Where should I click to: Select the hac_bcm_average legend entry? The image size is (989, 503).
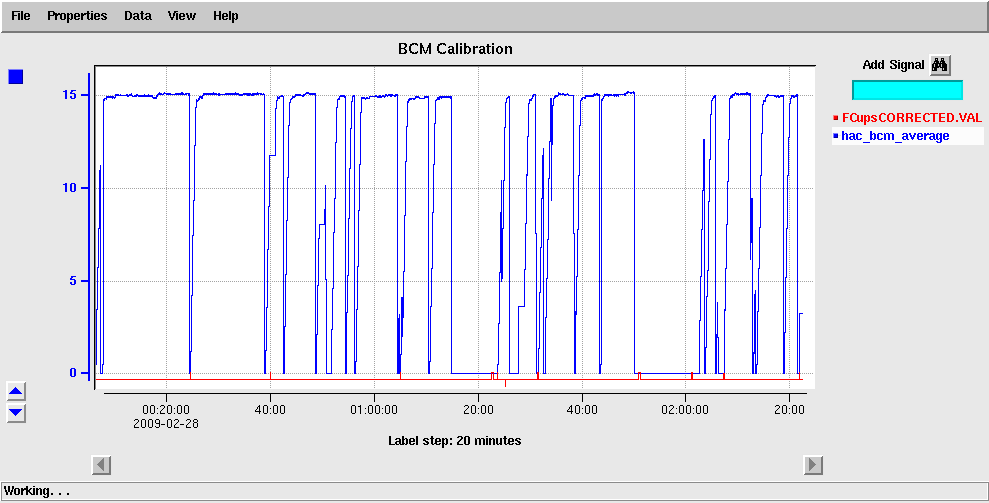pyautogui.click(x=908, y=136)
